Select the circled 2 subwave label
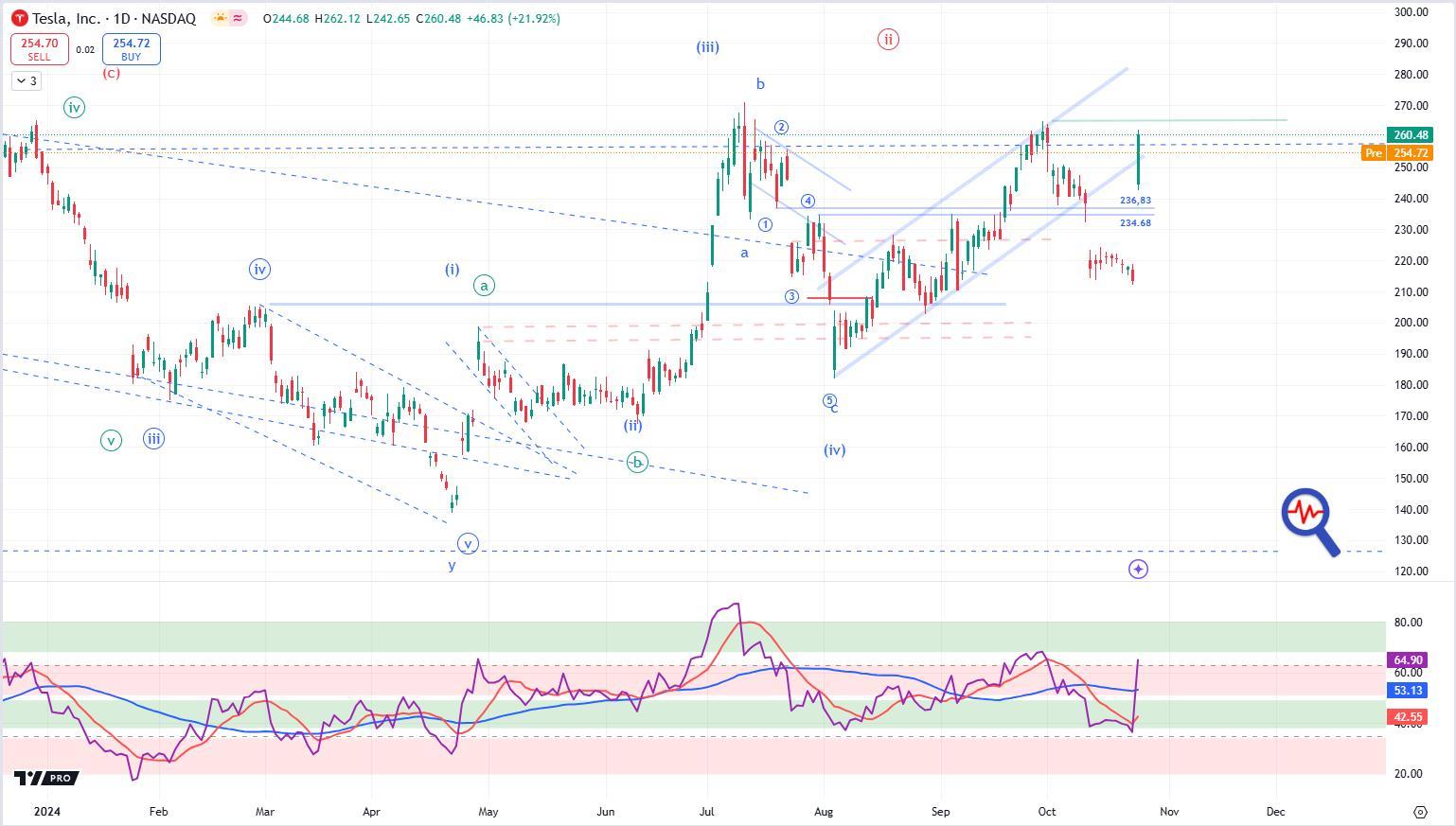The width and height of the screenshot is (1456, 826). tap(781, 128)
